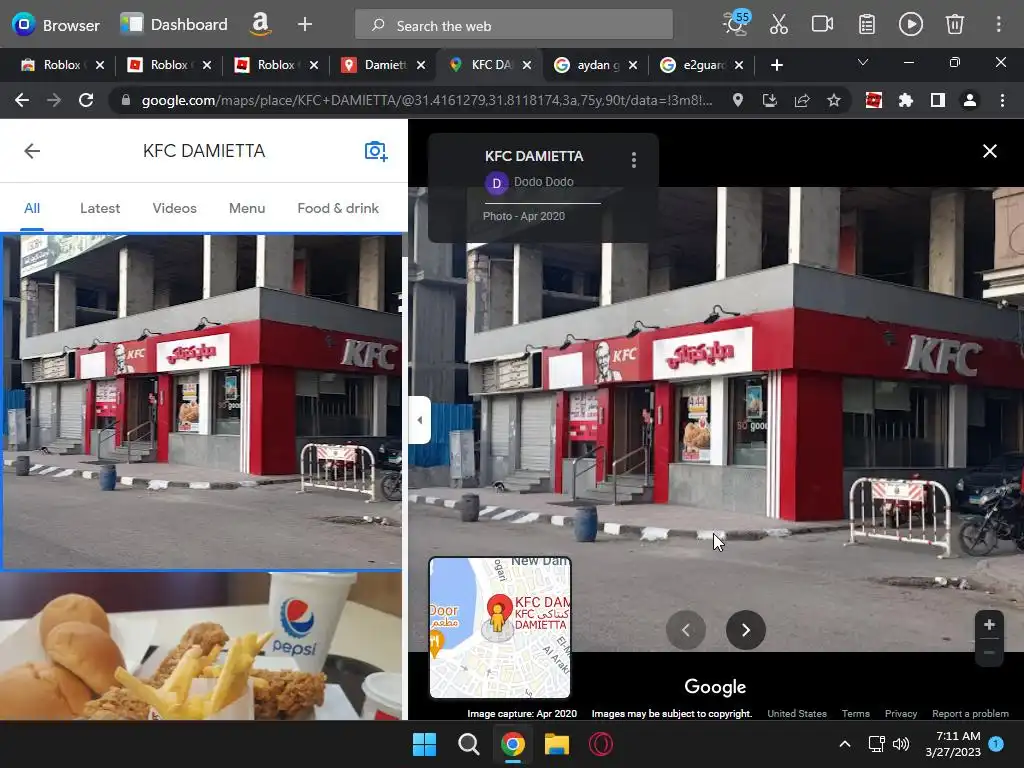Image resolution: width=1024 pixels, height=768 pixels.
Task: Click the install app icon
Action: tap(769, 100)
